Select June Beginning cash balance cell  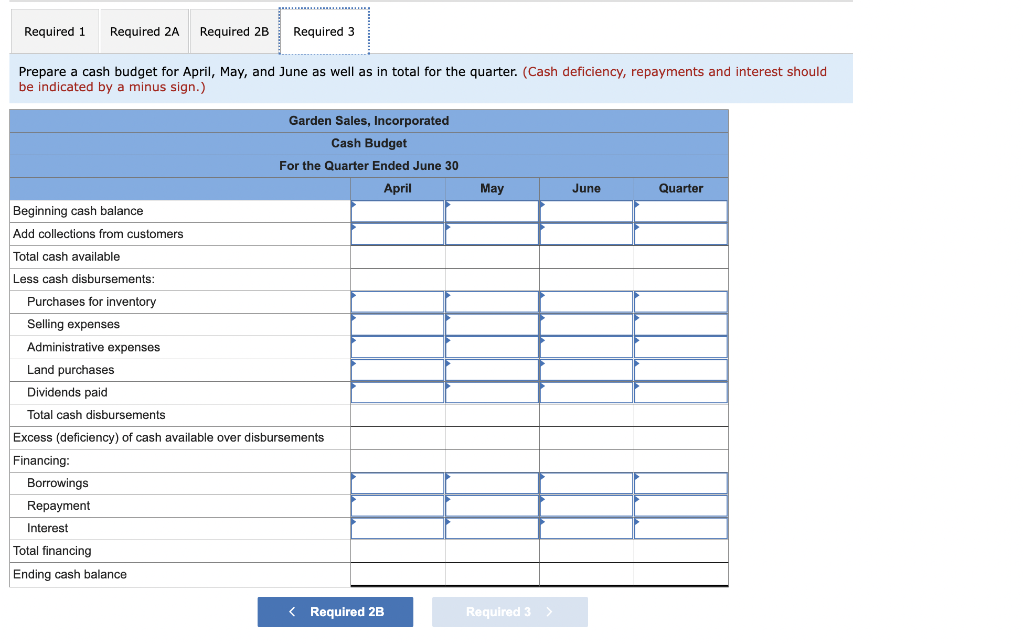pyautogui.click(x=586, y=211)
